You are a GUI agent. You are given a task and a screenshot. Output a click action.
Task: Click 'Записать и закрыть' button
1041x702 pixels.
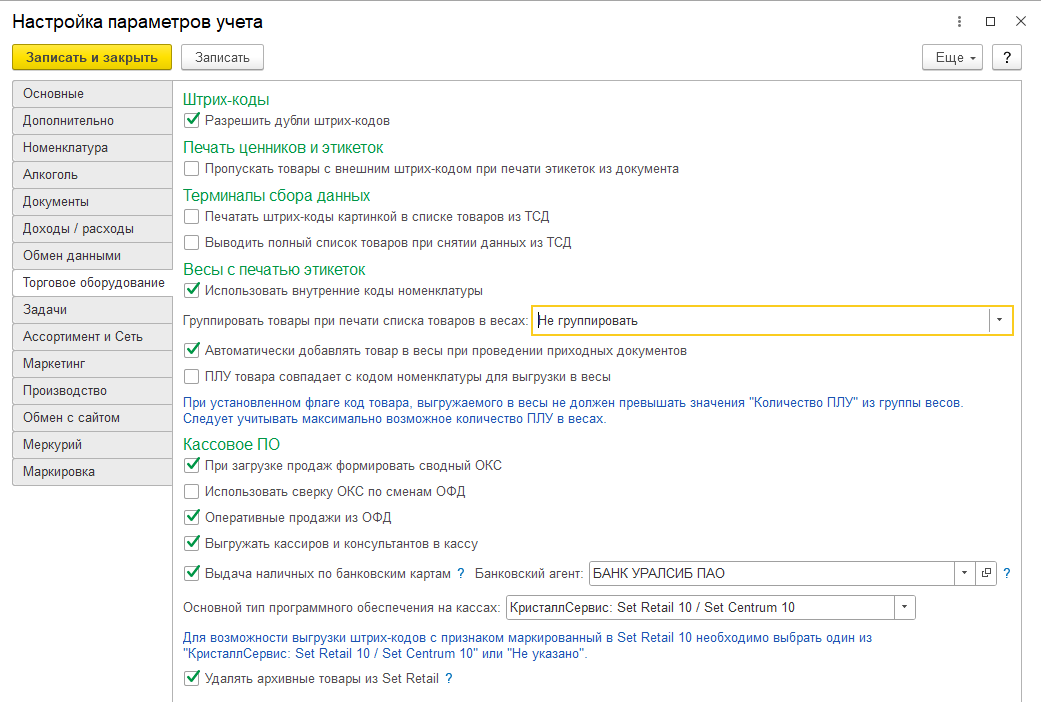pos(92,57)
